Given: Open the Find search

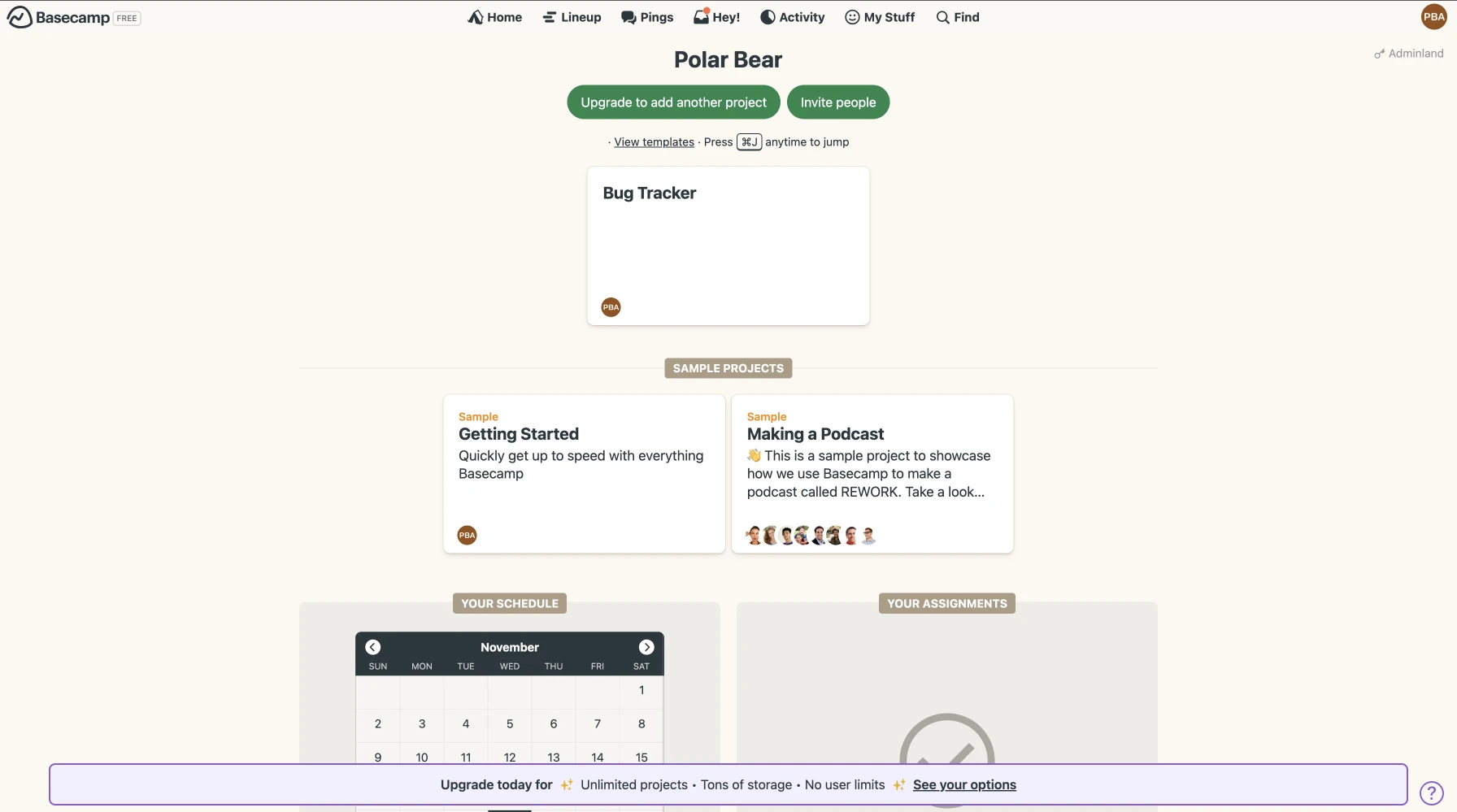Looking at the screenshot, I should tap(958, 17).
